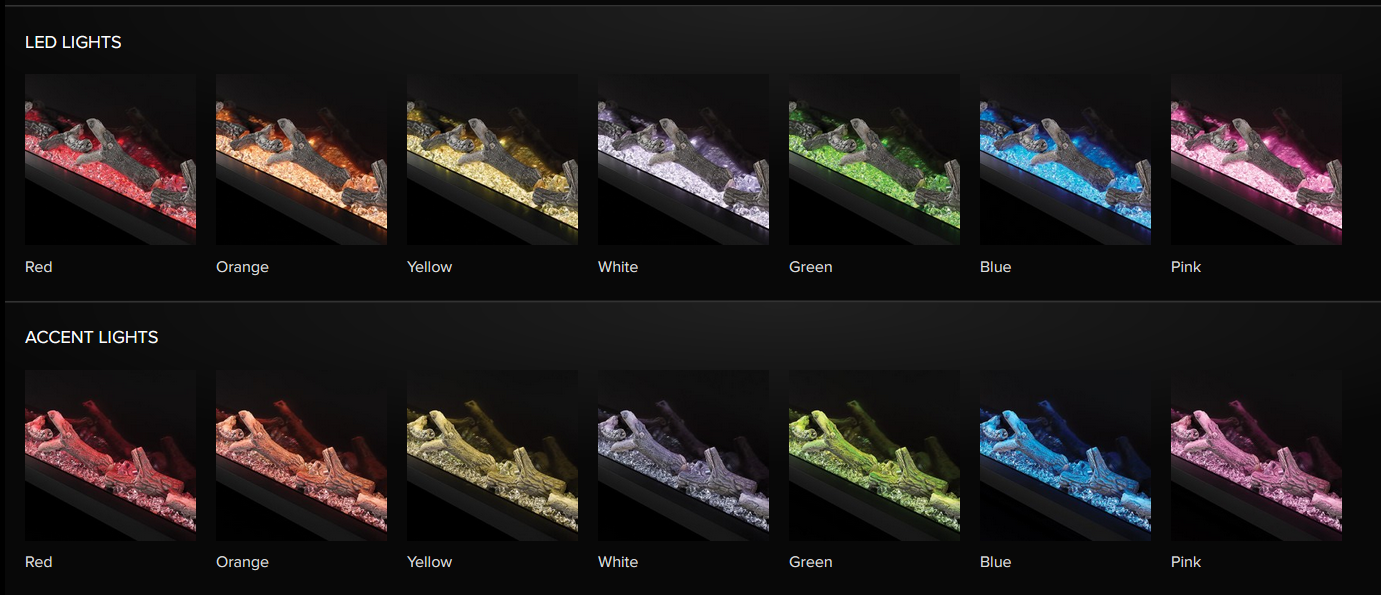Click the ACCENT LIGHTS section heading
Screen dimensions: 1381x595
(x=91, y=337)
